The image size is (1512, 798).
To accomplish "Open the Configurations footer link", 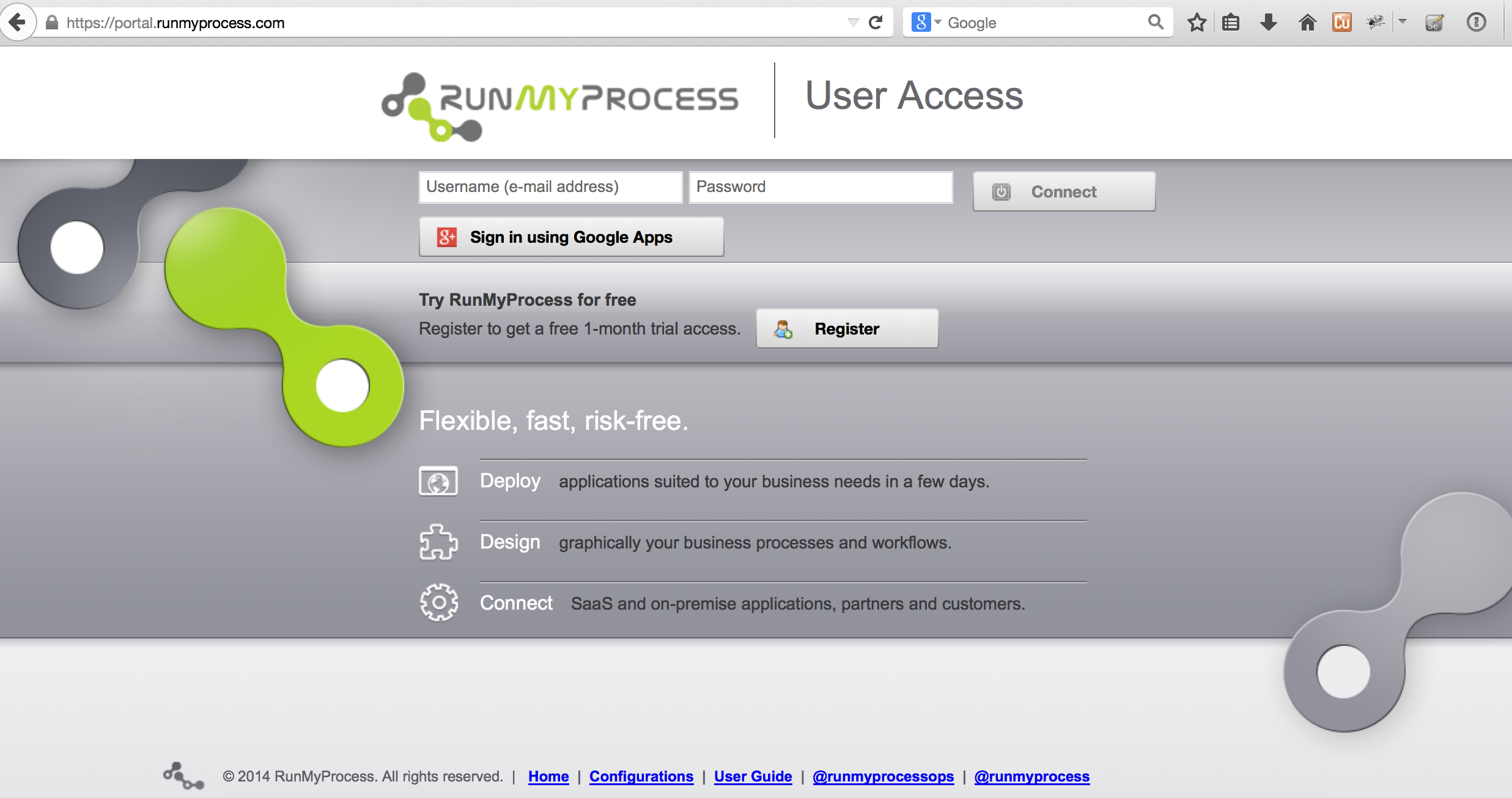I will (x=641, y=777).
